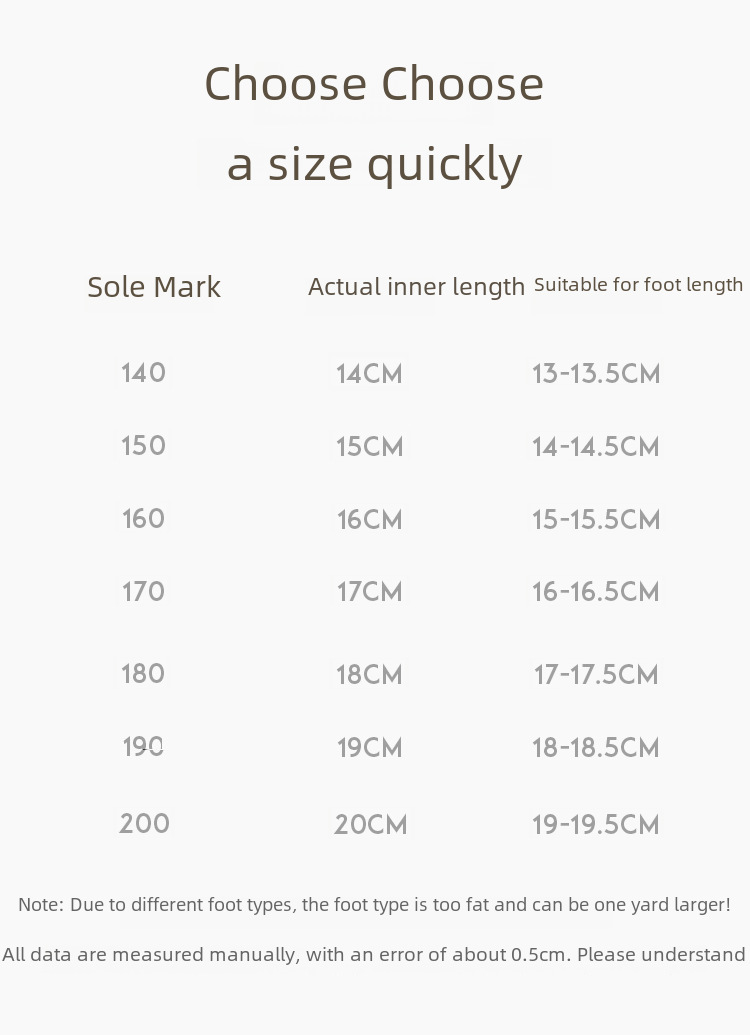The width and height of the screenshot is (750, 1035).
Task: Select the 15-15.5CM foot length range
Action: coord(596,520)
